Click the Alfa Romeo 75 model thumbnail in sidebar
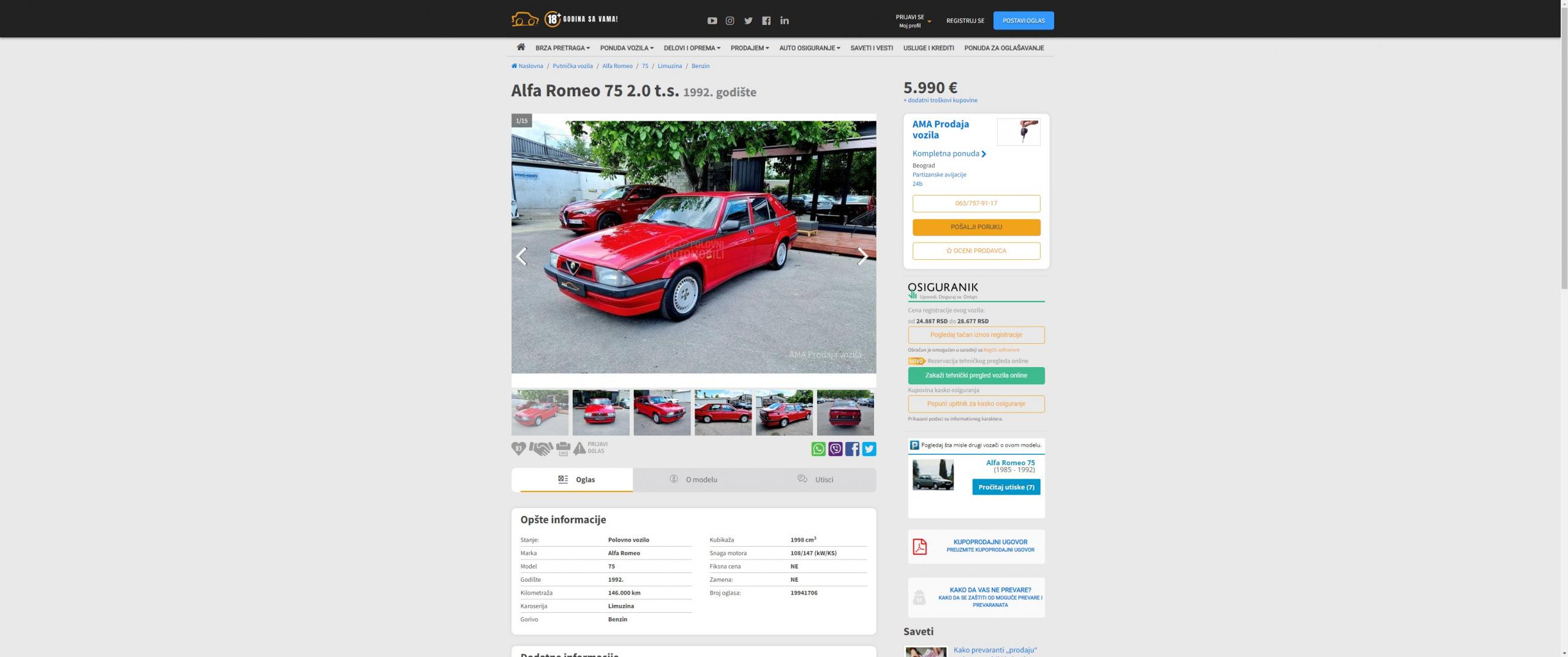Image resolution: width=1568 pixels, height=657 pixels. pyautogui.click(x=933, y=474)
